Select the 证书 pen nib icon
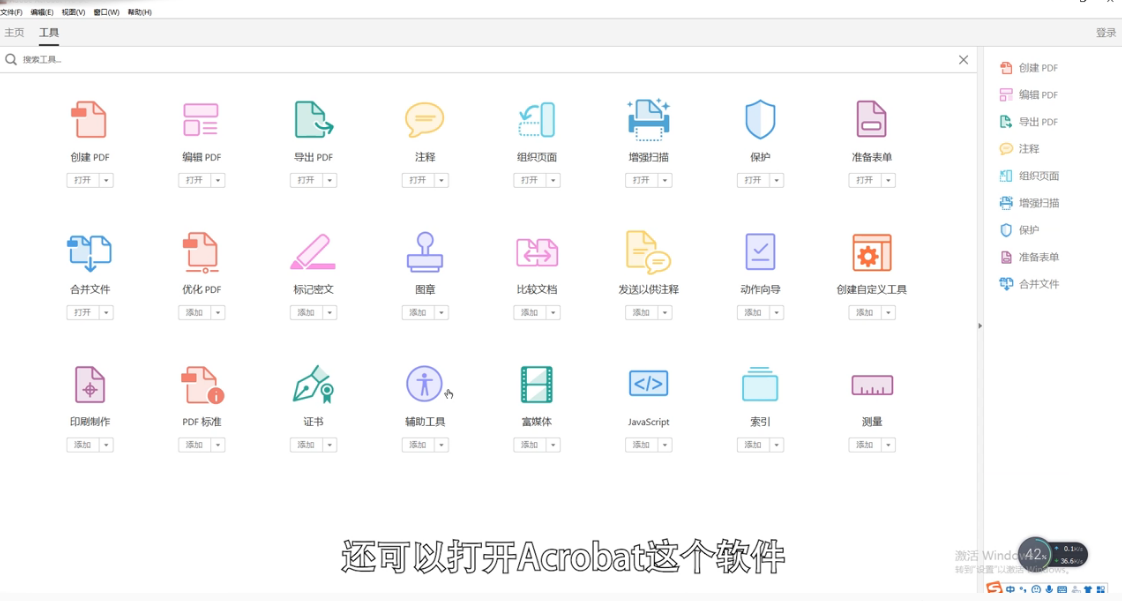 pyautogui.click(x=313, y=384)
